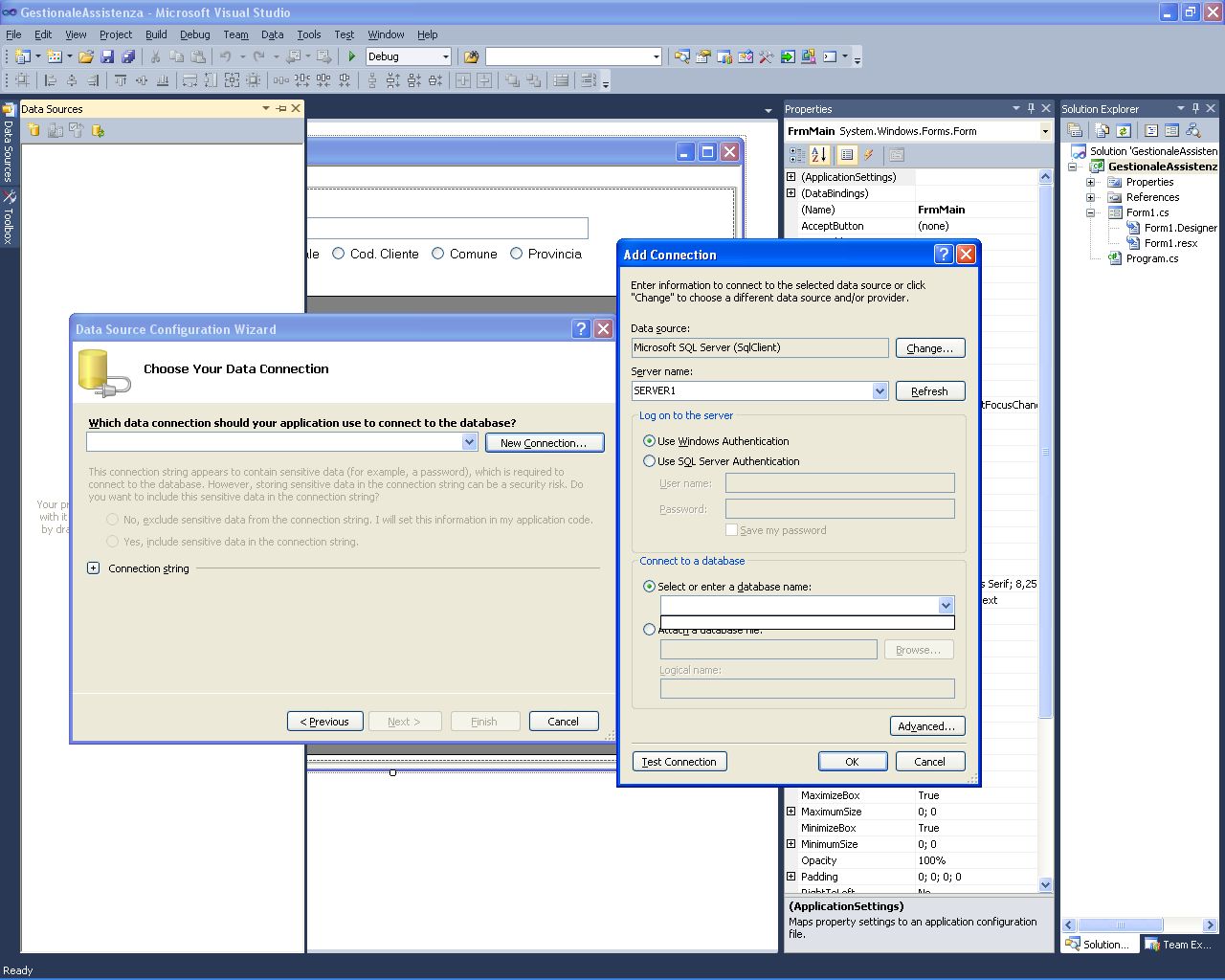The image size is (1225, 980).
Task: Select the 'Select or enter a database name' option
Action: (x=650, y=587)
